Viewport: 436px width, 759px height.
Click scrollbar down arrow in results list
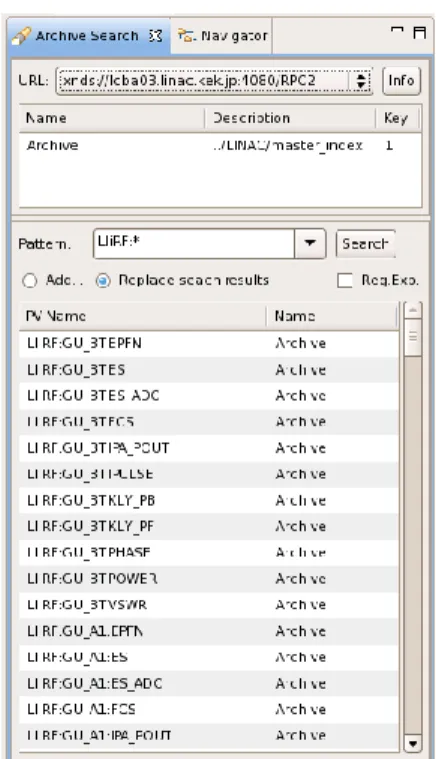(x=413, y=743)
